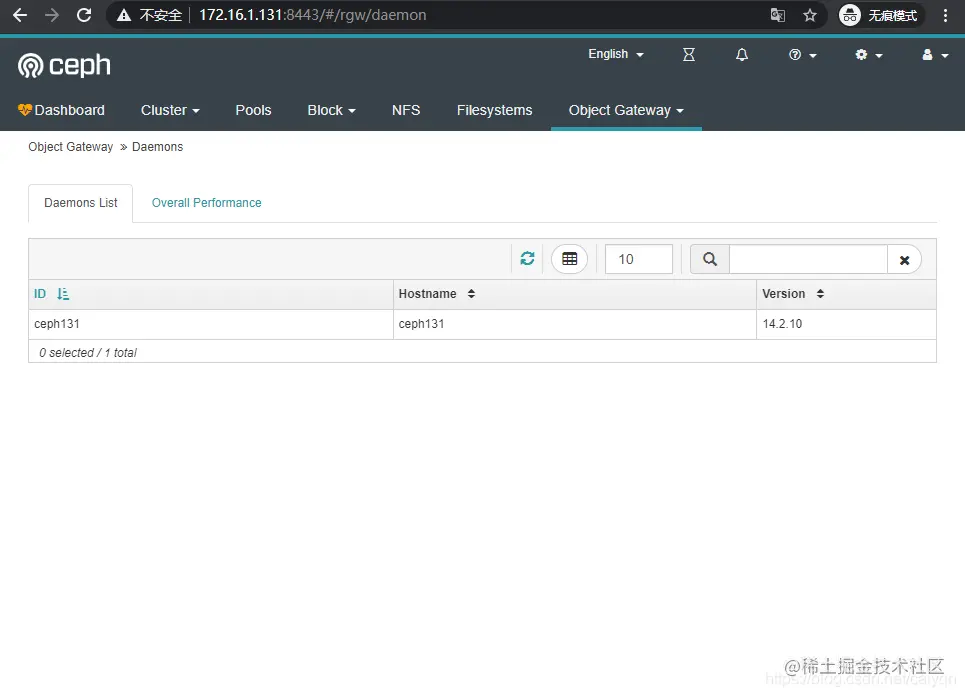
Task: Switch to the Overall Performance tab
Action: point(206,203)
